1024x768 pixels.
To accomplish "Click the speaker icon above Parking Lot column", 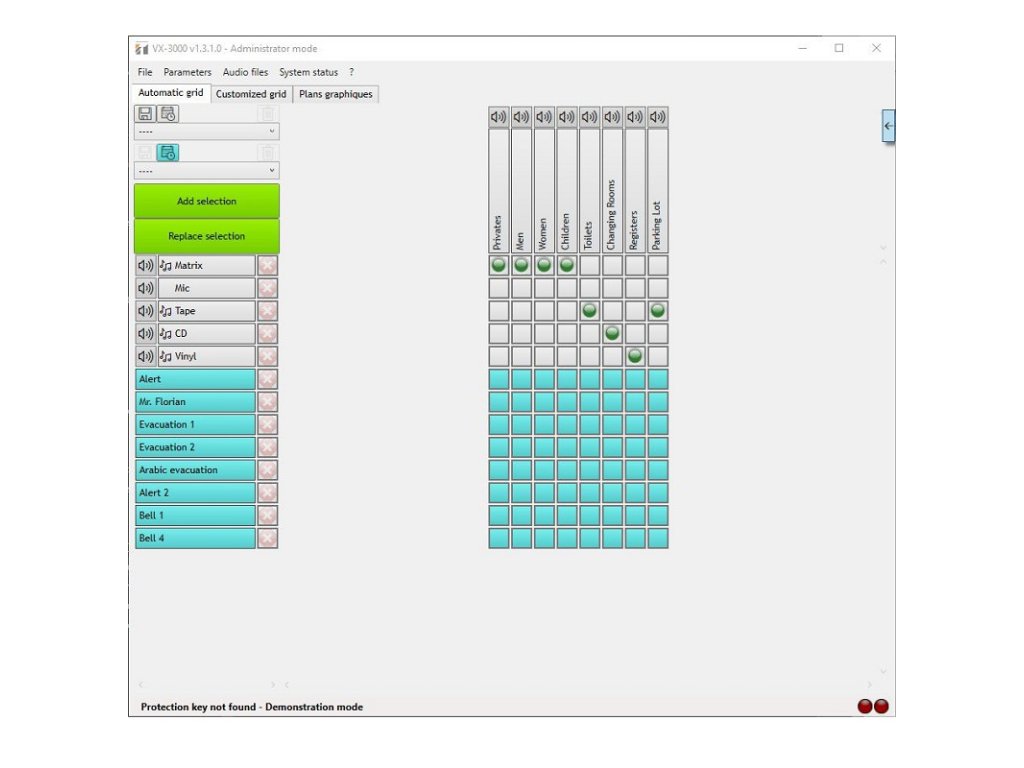I will point(657,117).
